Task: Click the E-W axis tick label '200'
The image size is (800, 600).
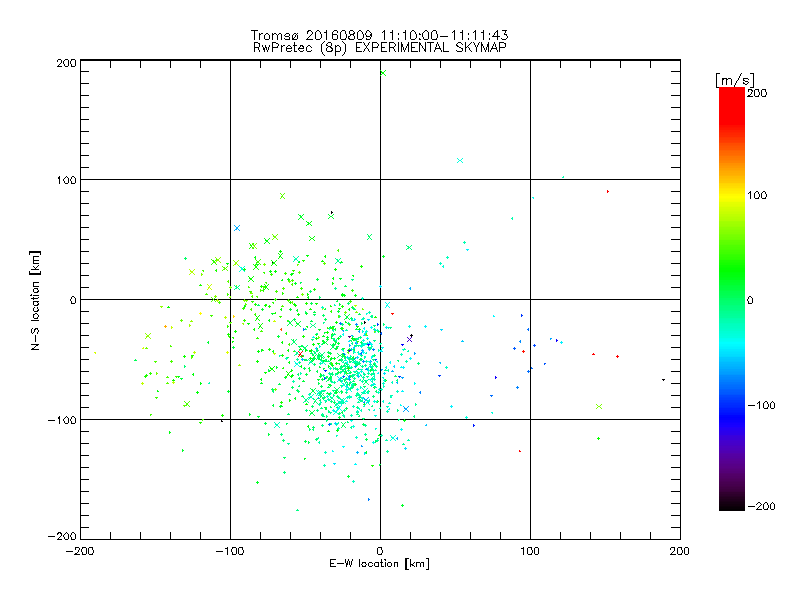Action: pyautogui.click(x=680, y=551)
